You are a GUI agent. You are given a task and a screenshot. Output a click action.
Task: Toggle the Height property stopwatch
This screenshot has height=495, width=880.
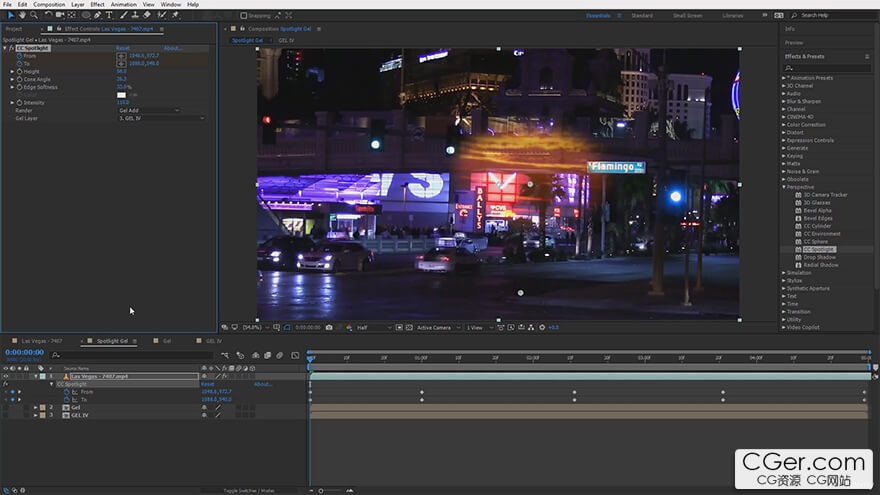pos(20,71)
